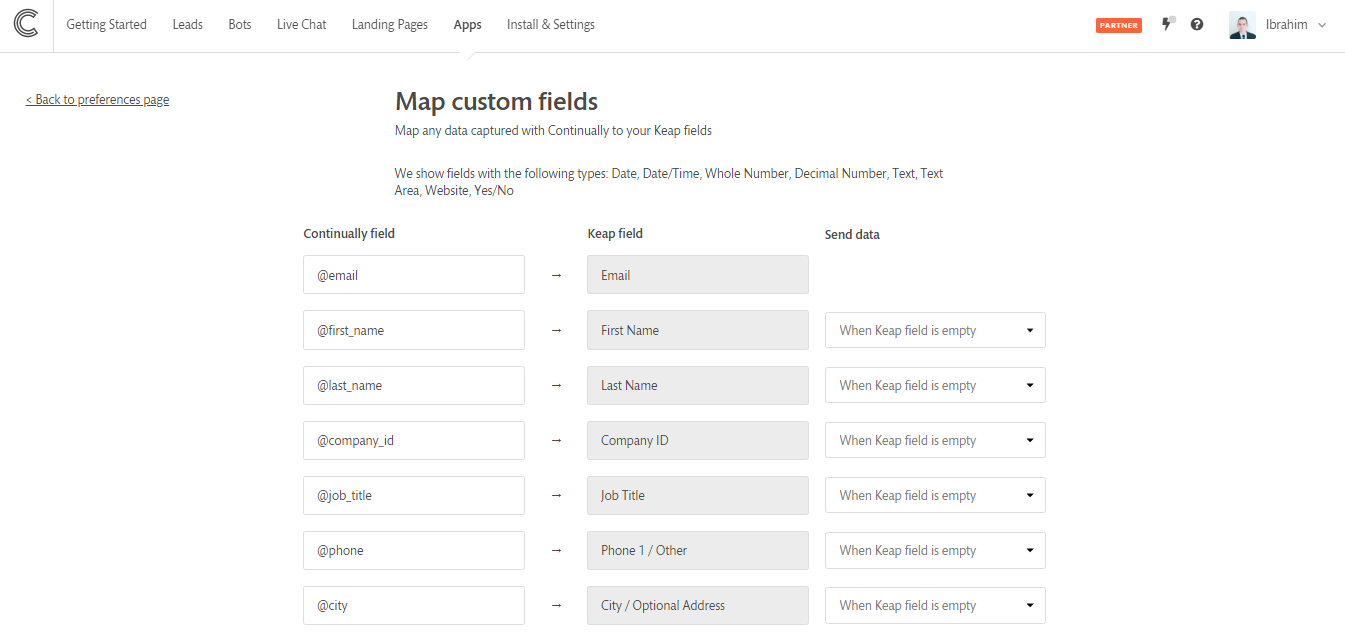Click the Continually field column header
Viewport: 1345px width, 633px height.
click(349, 234)
